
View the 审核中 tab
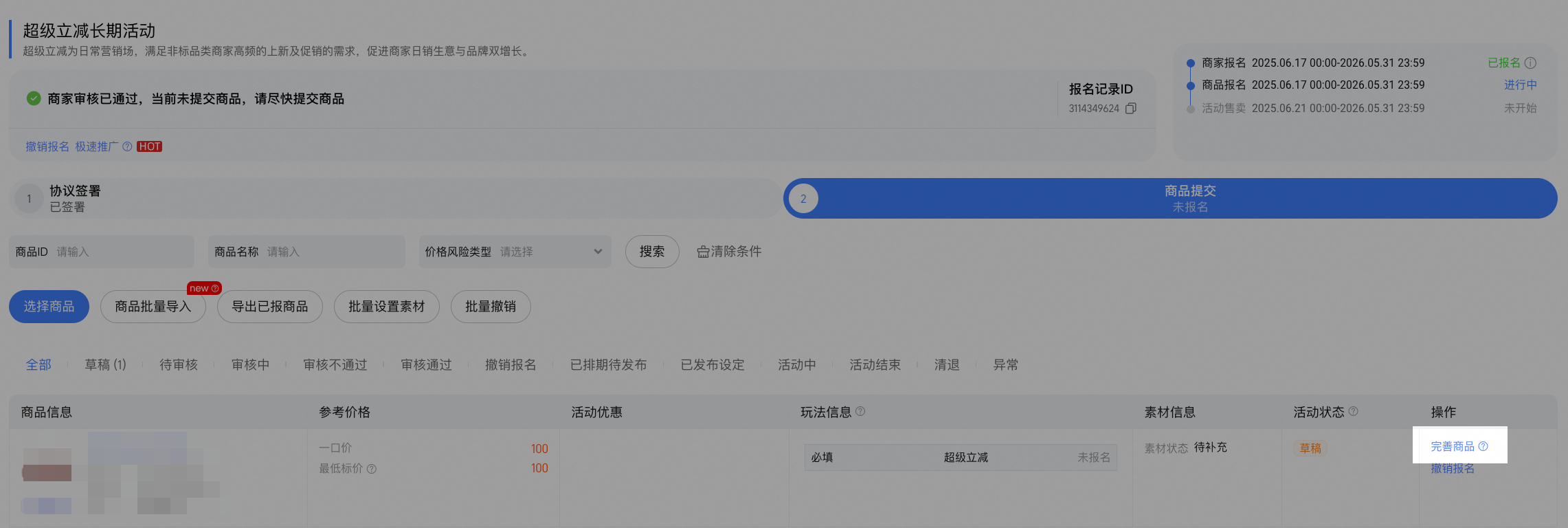tap(250, 364)
